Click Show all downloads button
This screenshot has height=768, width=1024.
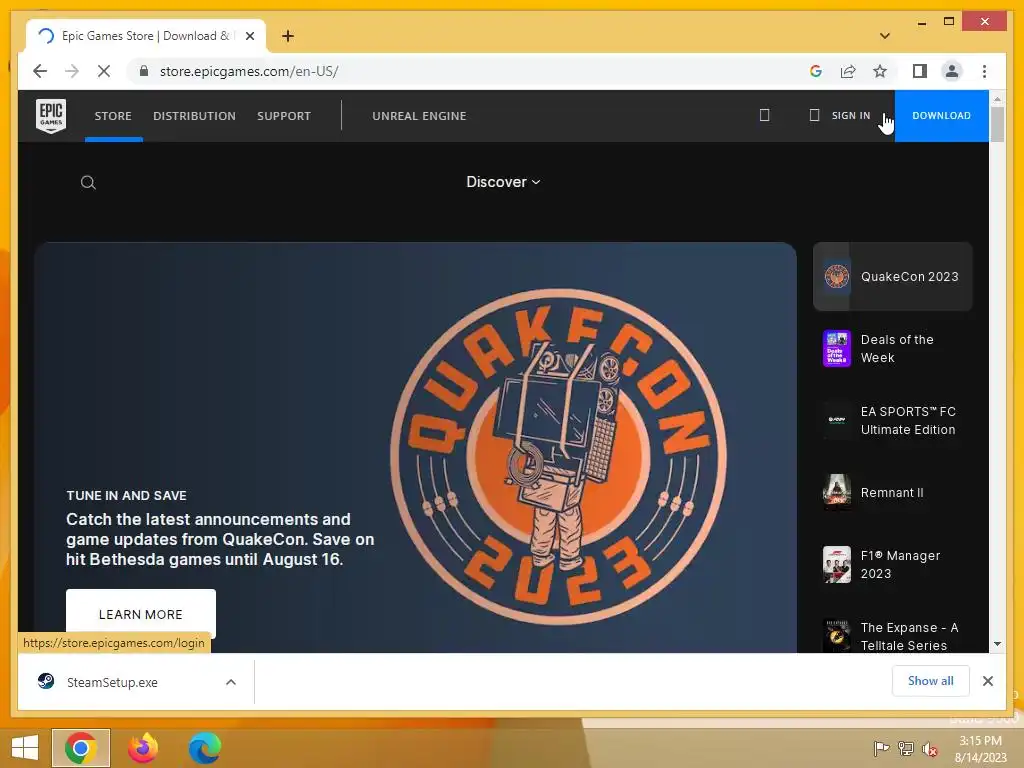point(931,681)
